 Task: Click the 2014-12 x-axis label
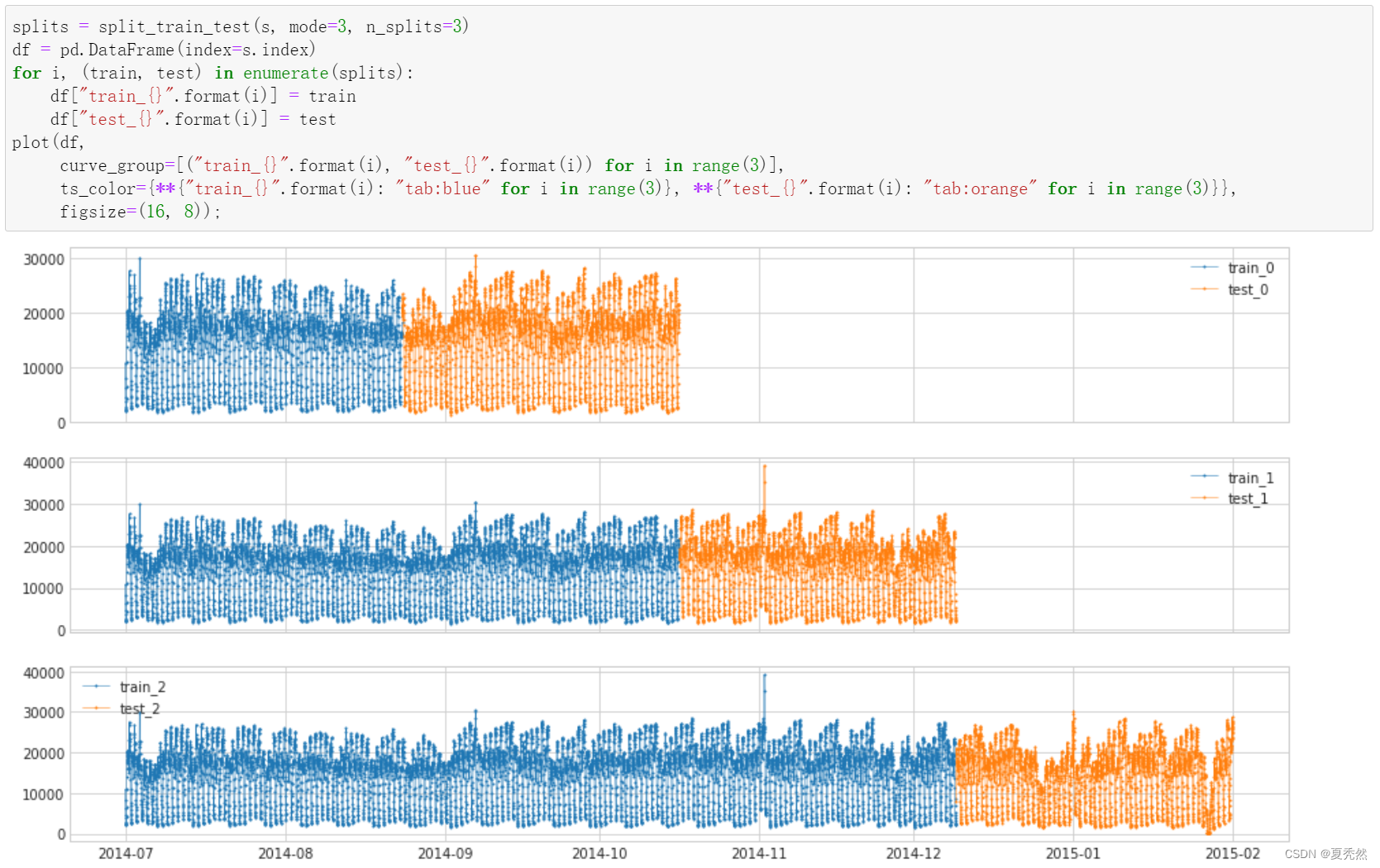pos(914,853)
